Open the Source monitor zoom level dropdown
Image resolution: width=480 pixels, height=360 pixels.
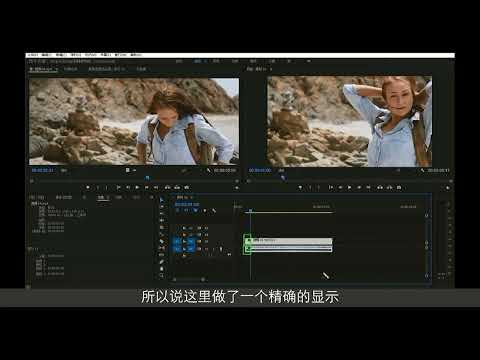[x=64, y=170]
